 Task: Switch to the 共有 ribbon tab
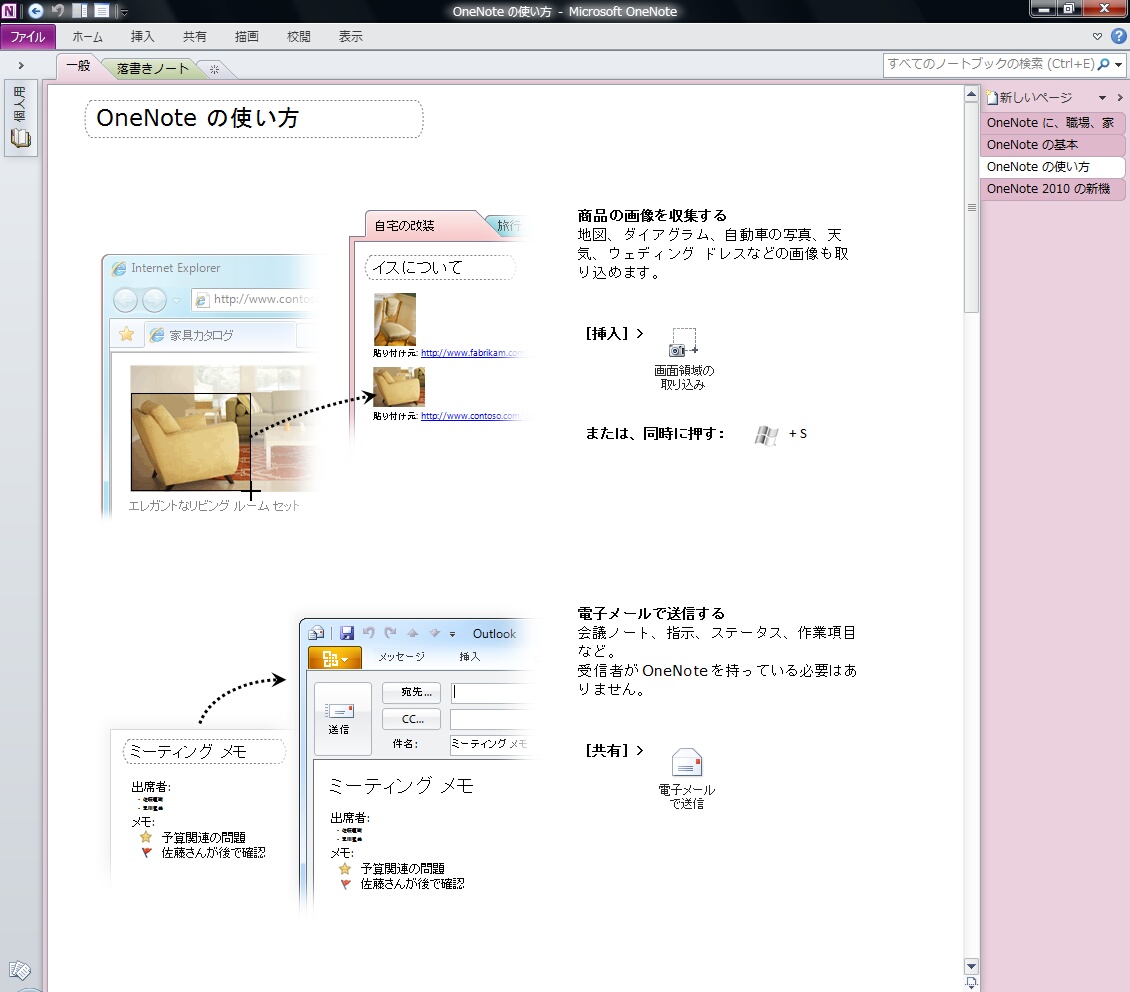click(x=194, y=37)
